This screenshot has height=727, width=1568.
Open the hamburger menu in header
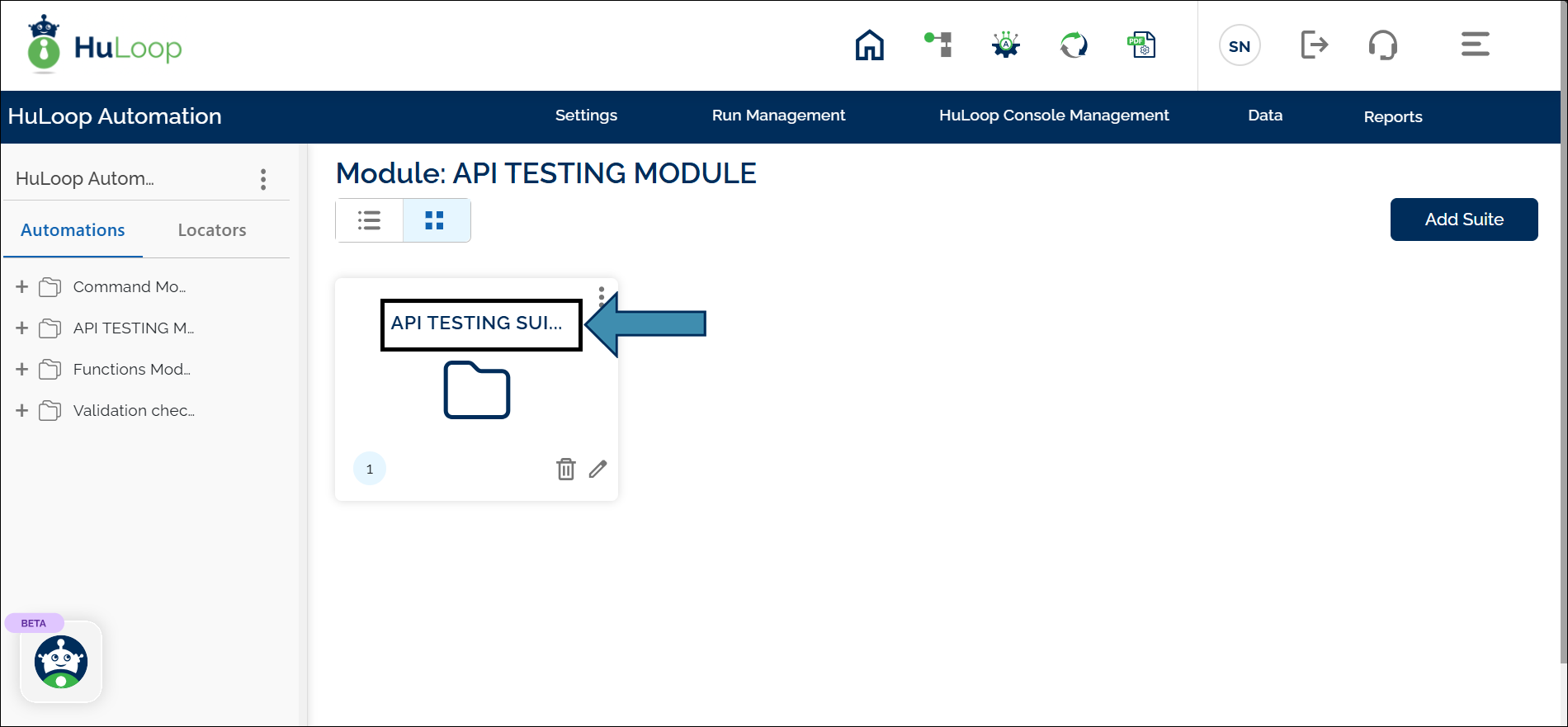pos(1475,45)
